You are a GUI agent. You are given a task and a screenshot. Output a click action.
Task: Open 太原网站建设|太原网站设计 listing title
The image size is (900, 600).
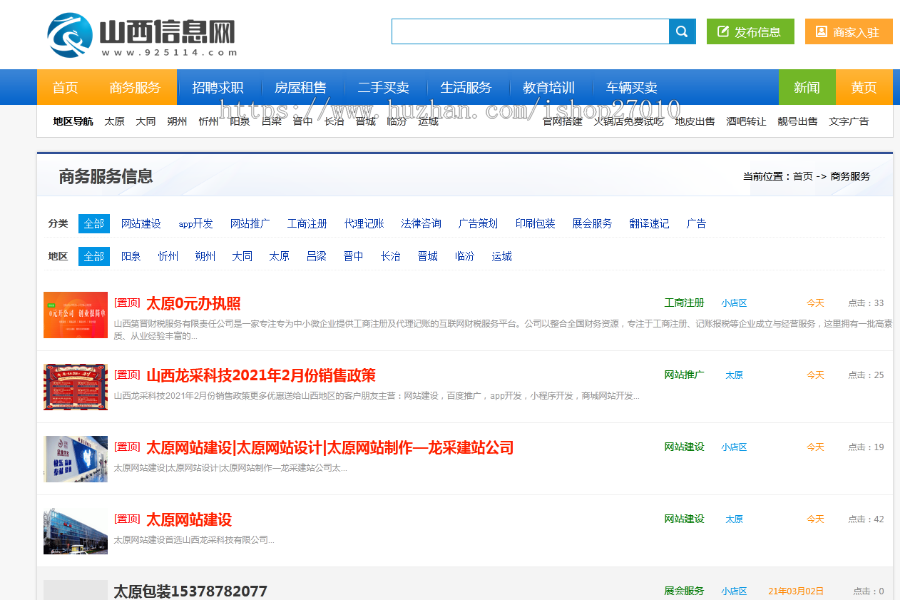point(330,447)
